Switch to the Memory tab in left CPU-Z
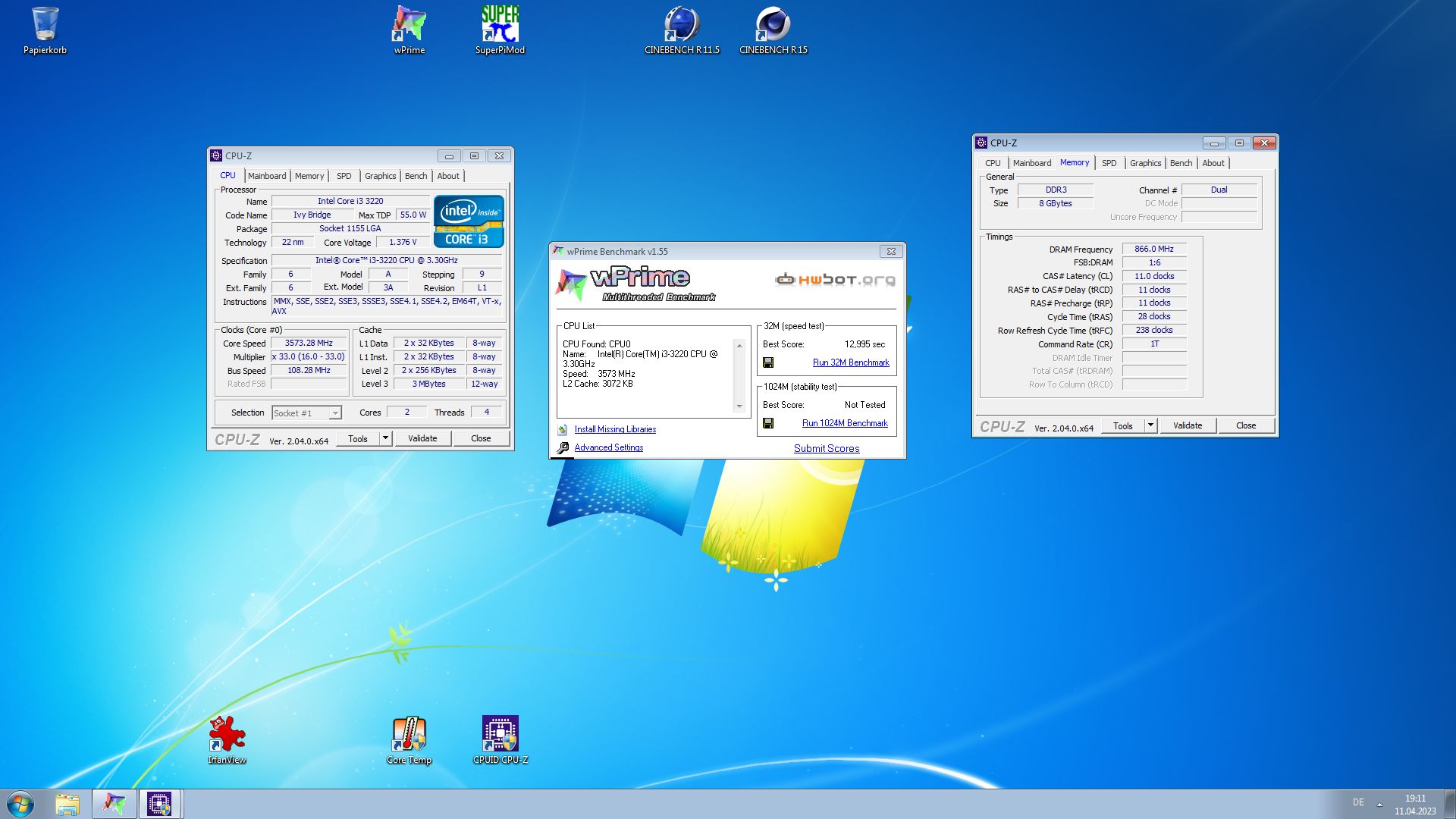The image size is (1456, 819). pyautogui.click(x=309, y=176)
